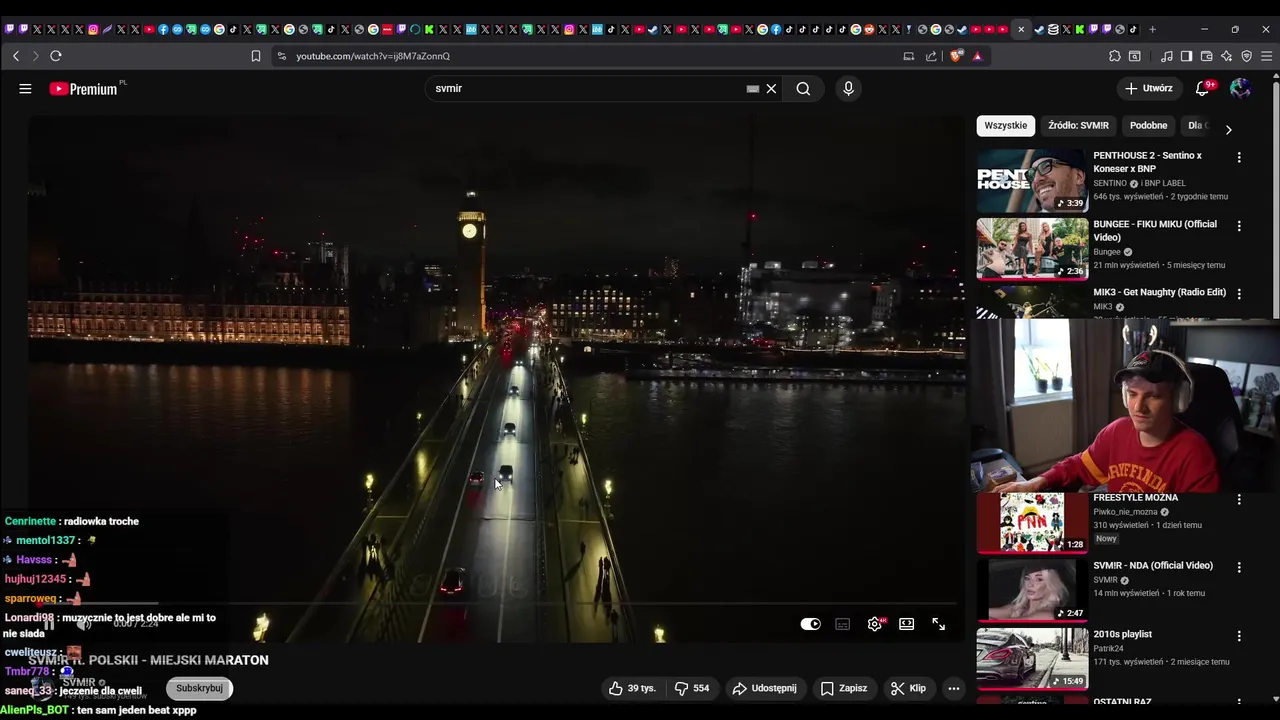Screen dimensions: 1280x720
Task: Save video with Zapisz button
Action: pos(844,688)
